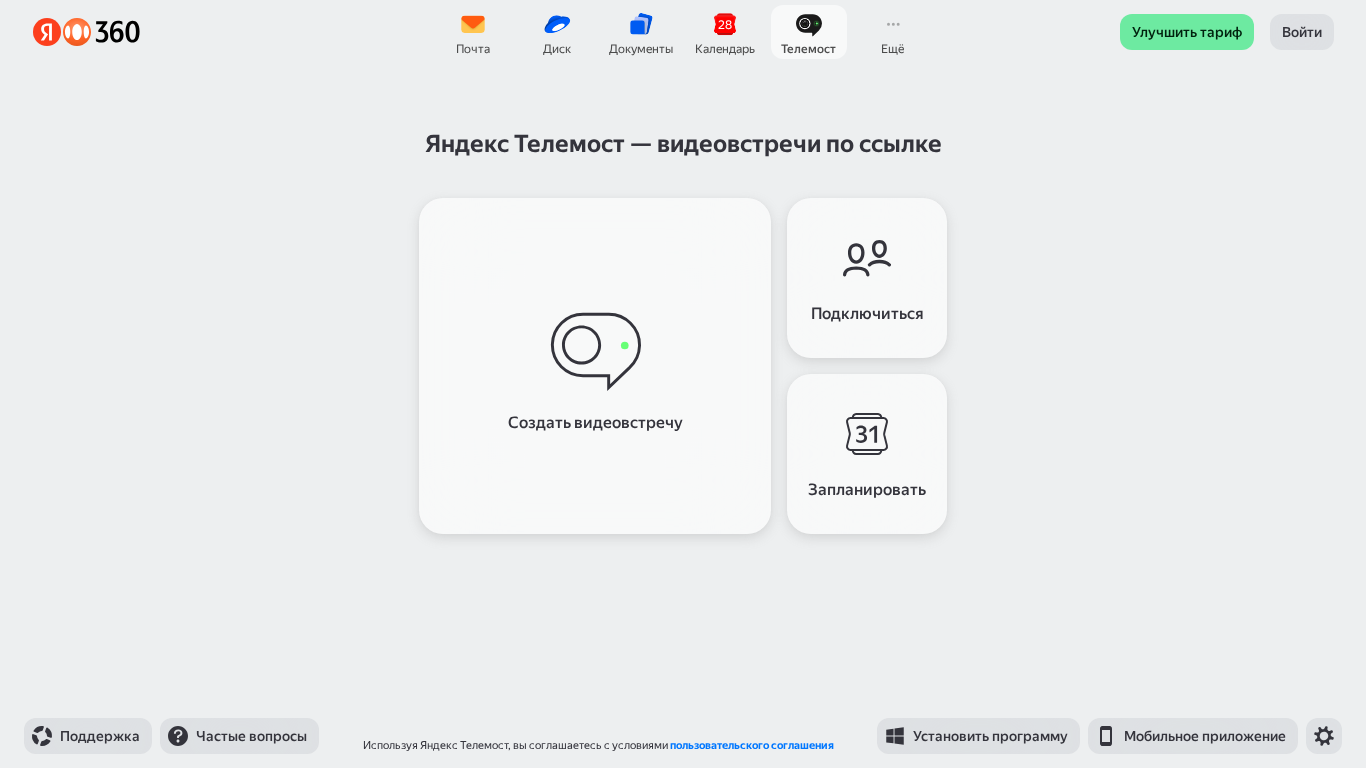This screenshot has height=768, width=1366.
Task: Open пользовательского соглашения link
Action: (x=752, y=745)
